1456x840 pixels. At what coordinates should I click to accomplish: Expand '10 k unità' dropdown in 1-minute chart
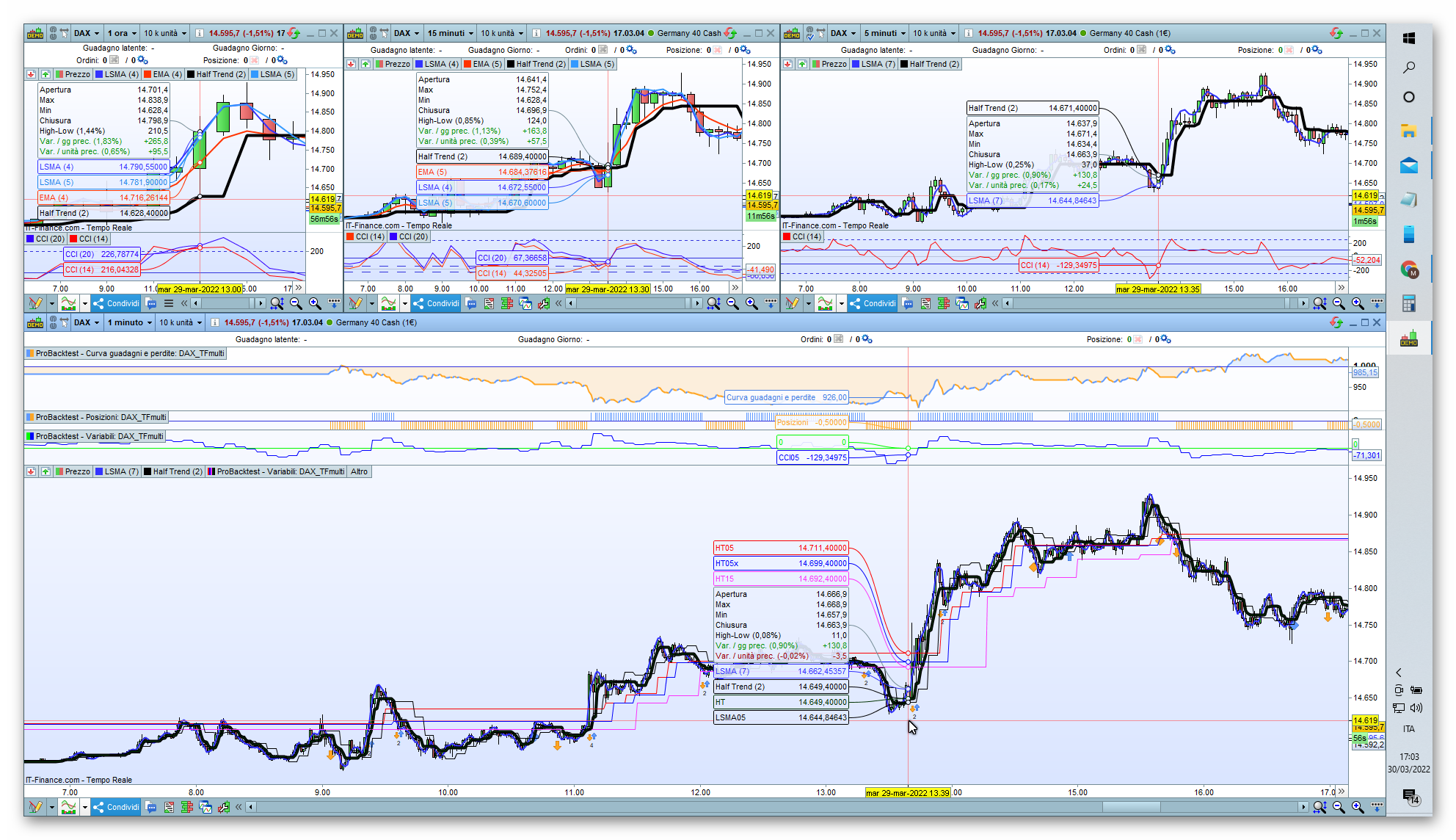(181, 322)
